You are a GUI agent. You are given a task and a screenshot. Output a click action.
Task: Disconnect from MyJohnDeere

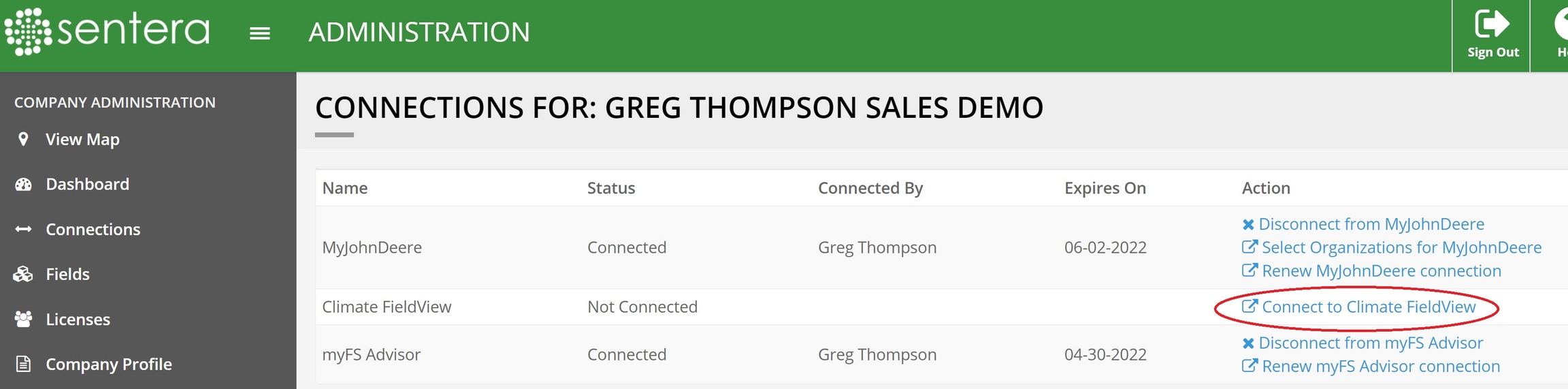pyautogui.click(x=1371, y=224)
